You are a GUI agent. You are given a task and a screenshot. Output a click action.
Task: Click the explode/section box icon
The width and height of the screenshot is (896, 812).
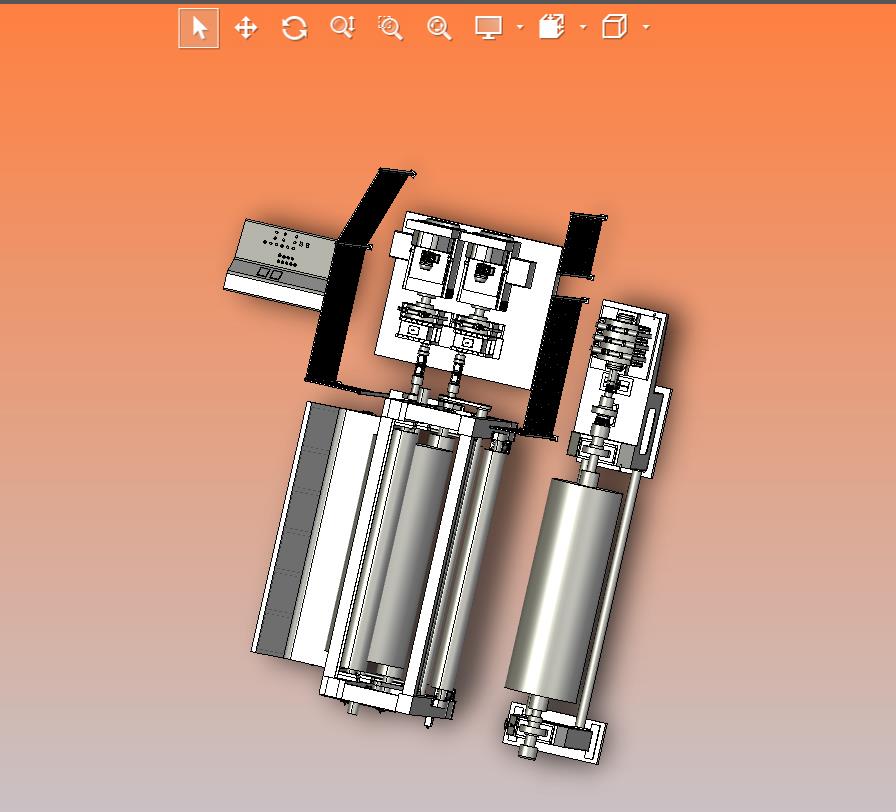[x=552, y=27]
